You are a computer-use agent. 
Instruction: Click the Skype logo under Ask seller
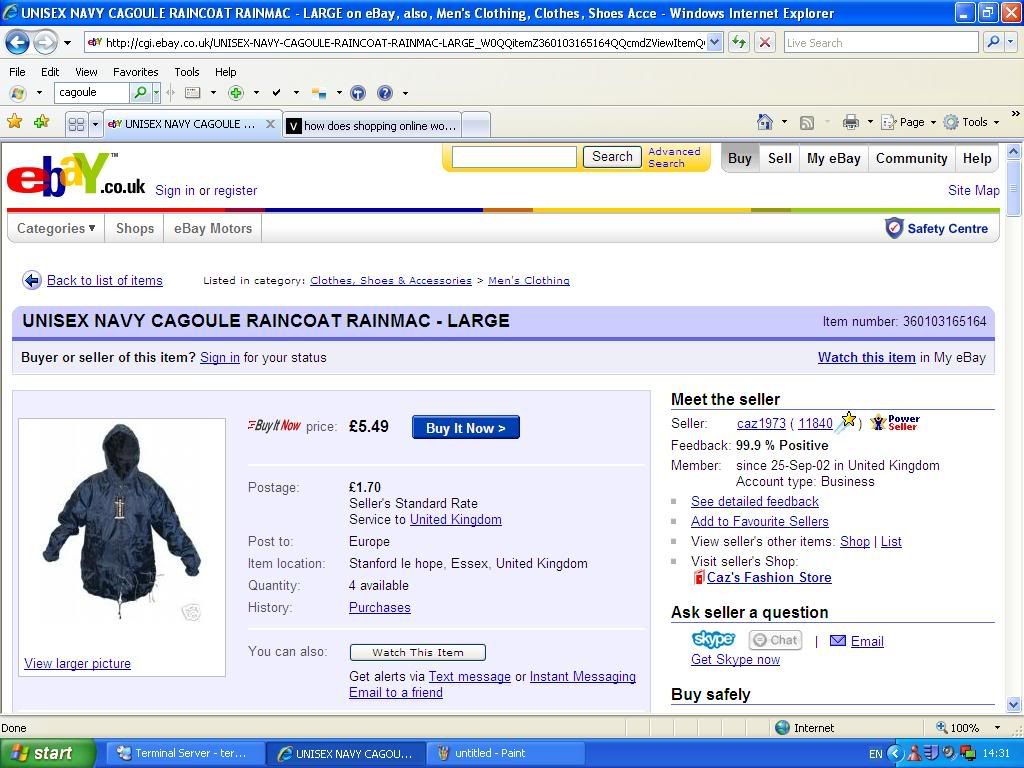point(713,639)
